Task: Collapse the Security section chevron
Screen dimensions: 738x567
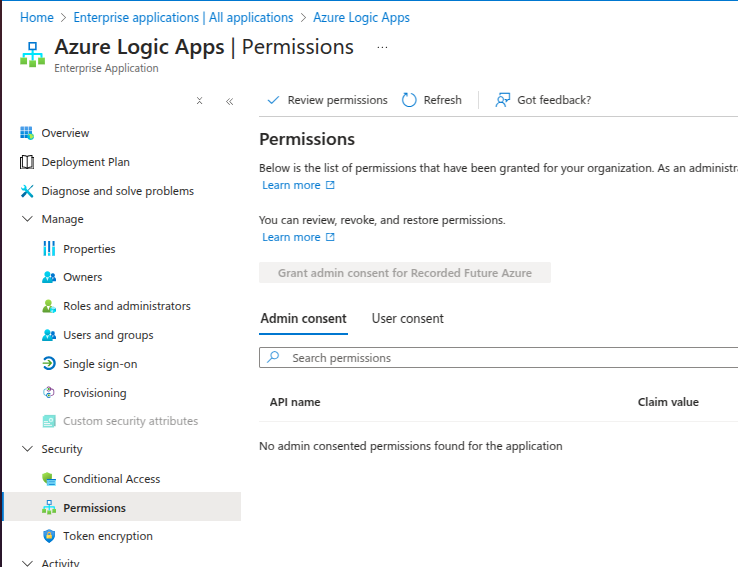Action: pyautogui.click(x=27, y=449)
